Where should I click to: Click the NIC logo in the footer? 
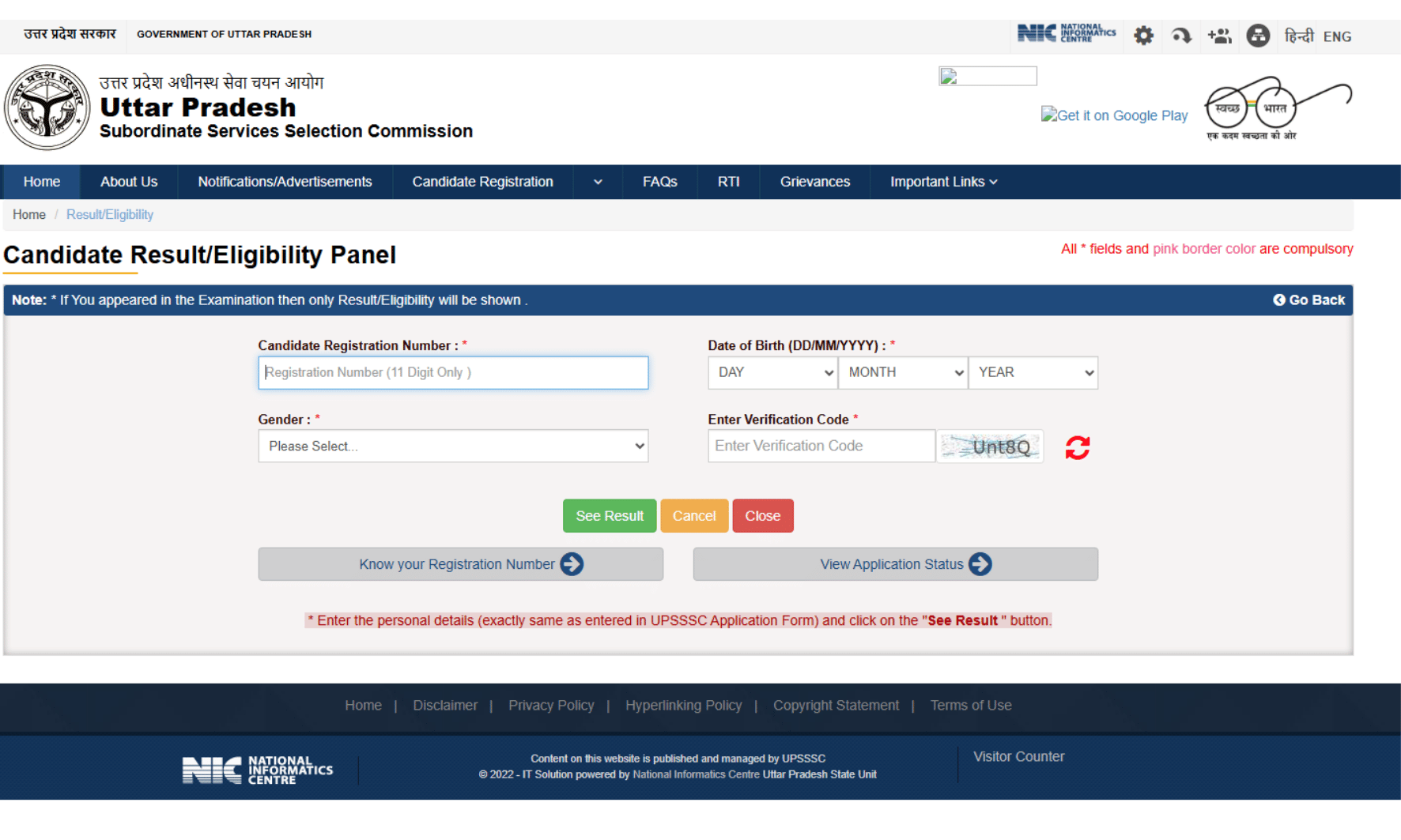[x=258, y=770]
